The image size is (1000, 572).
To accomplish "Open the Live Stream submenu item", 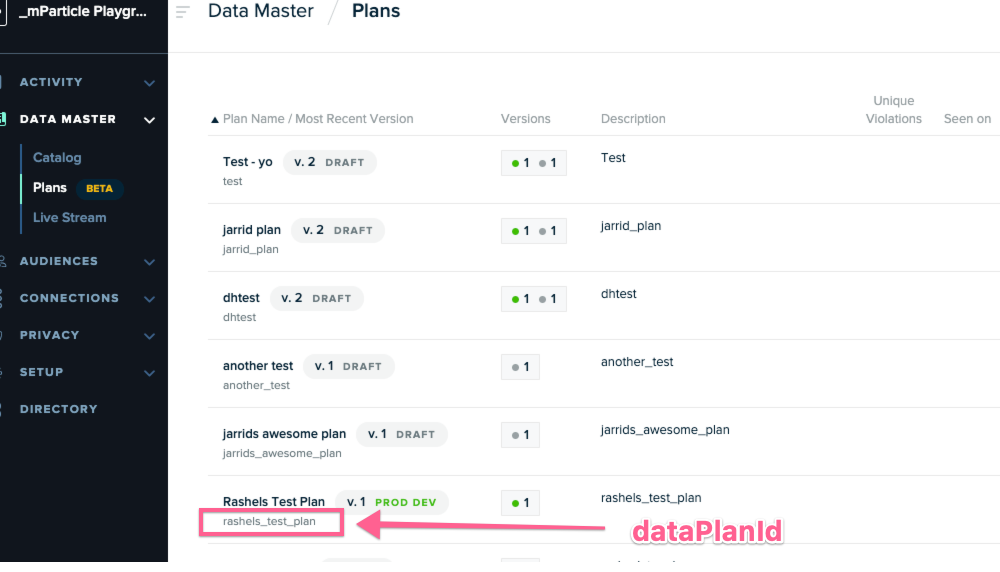I will tap(70, 217).
